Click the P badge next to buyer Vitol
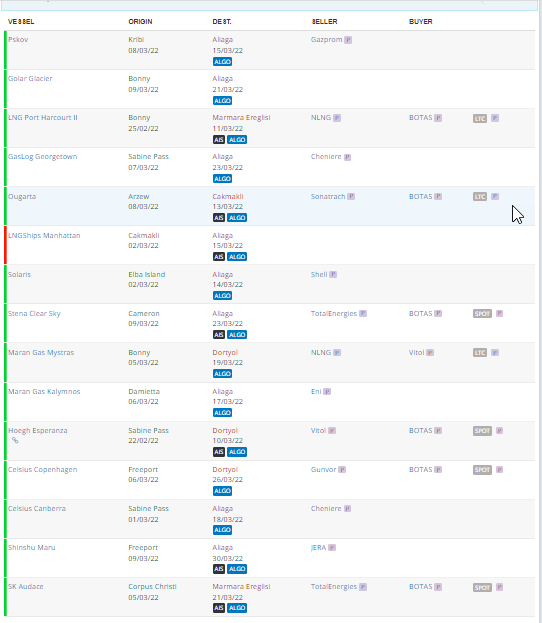 point(430,353)
